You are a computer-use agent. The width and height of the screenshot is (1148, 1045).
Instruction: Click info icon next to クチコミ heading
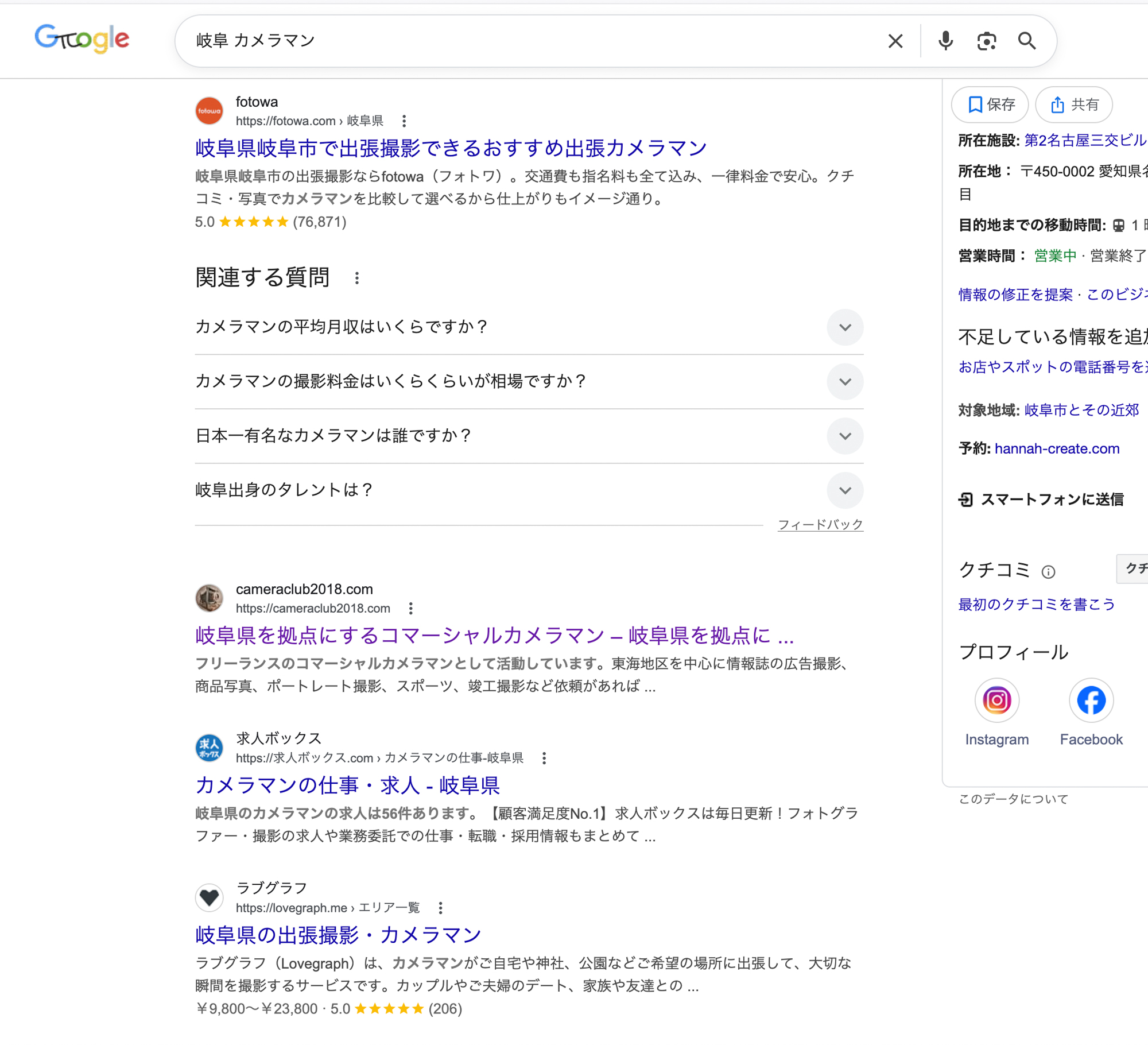1048,571
